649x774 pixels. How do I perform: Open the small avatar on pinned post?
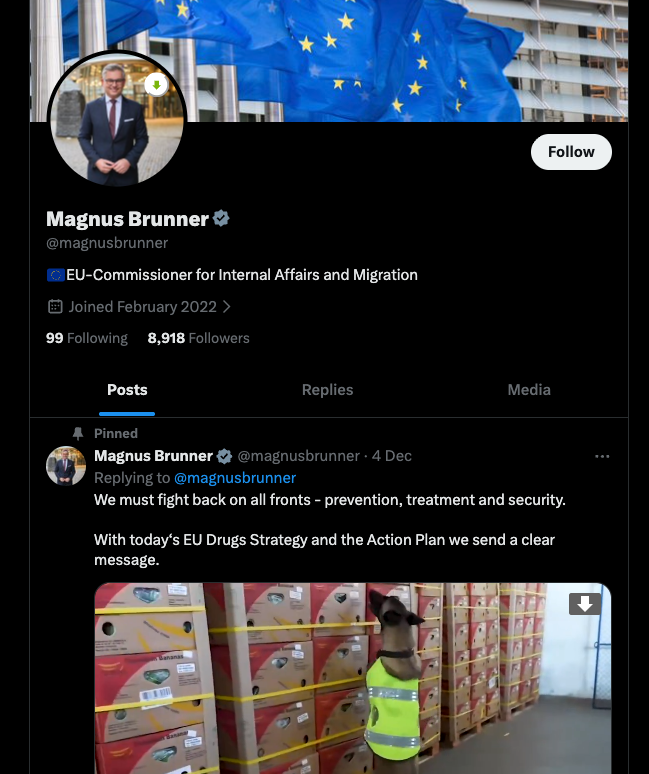(x=66, y=466)
